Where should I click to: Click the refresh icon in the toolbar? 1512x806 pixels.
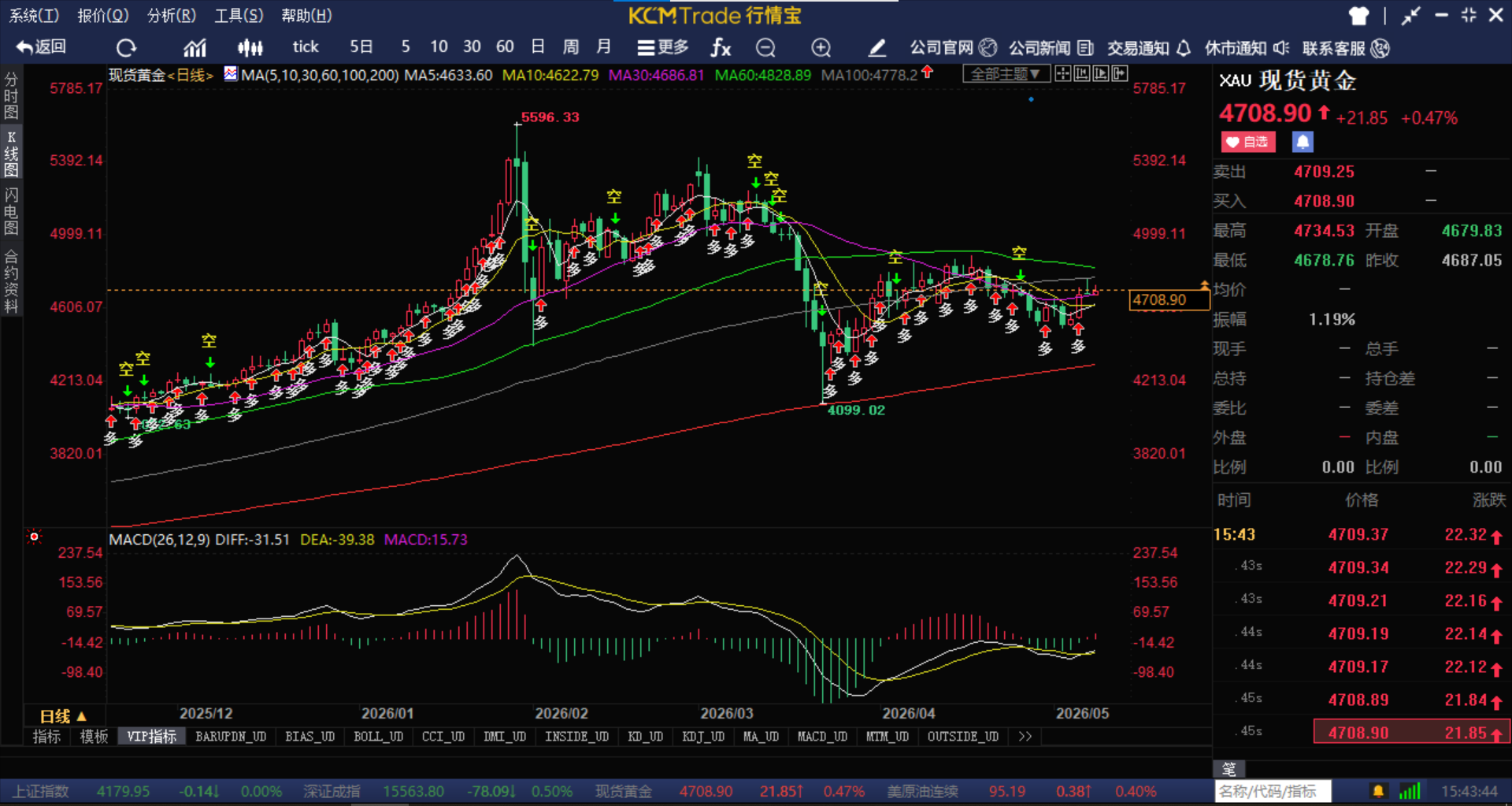[x=126, y=48]
